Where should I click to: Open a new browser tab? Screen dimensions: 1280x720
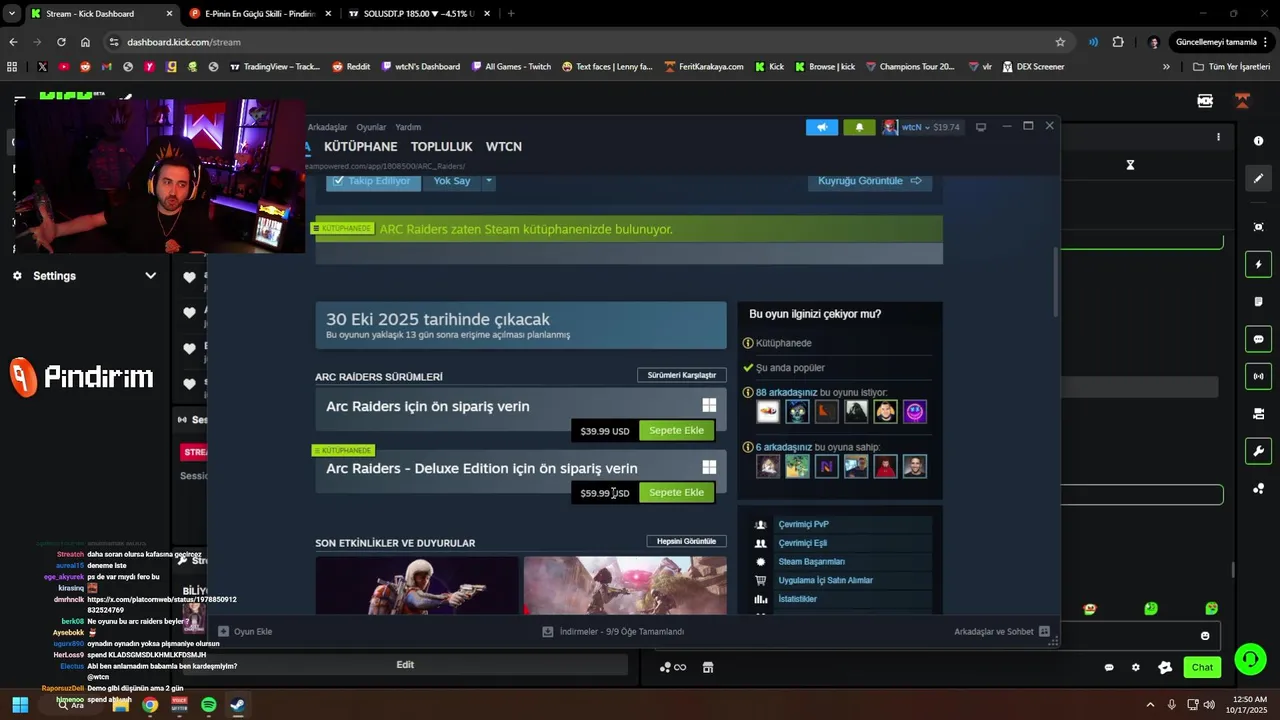pyautogui.click(x=511, y=14)
